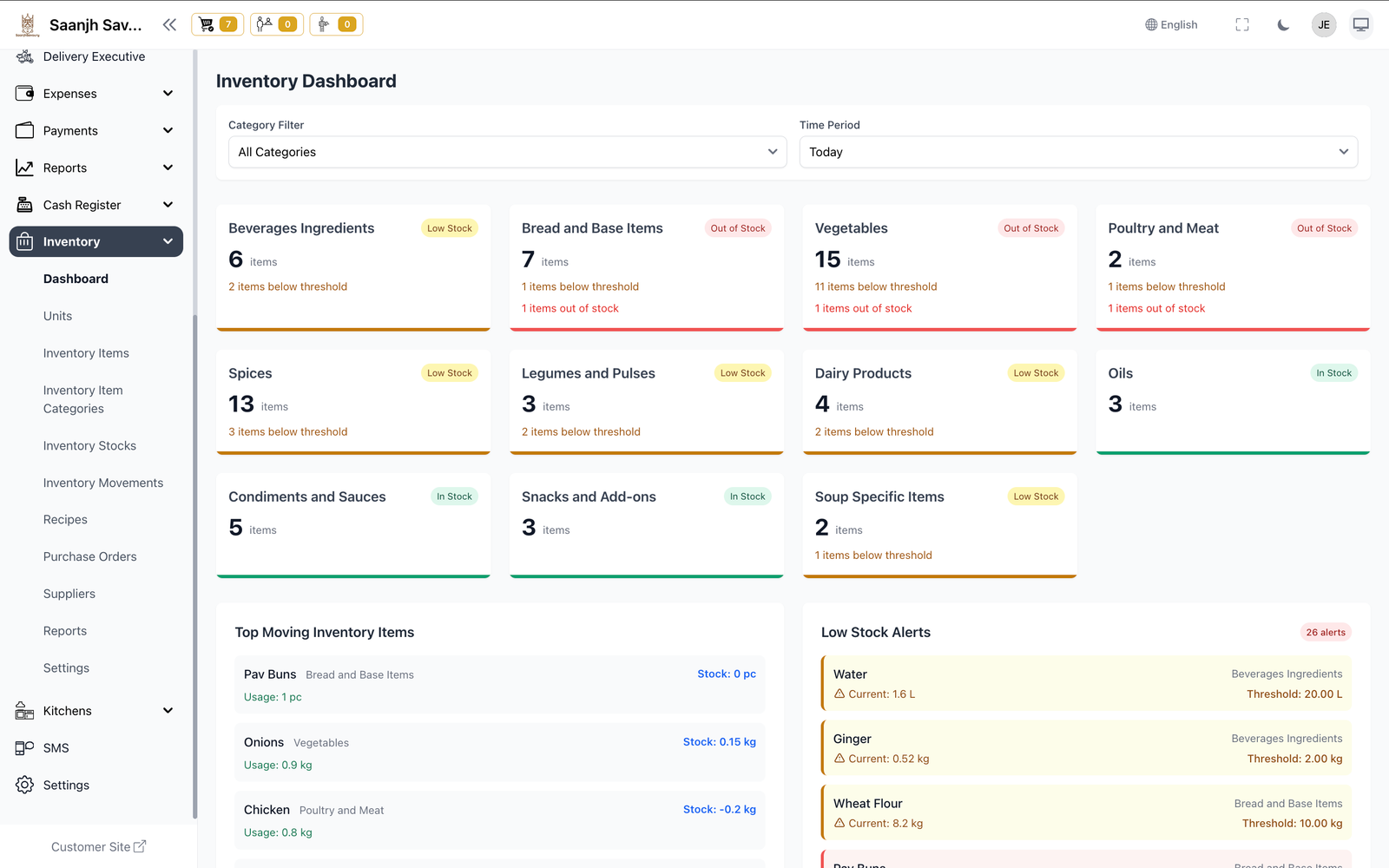This screenshot has height=868, width=1389.
Task: Open the Category Filter dropdown
Action: [507, 152]
